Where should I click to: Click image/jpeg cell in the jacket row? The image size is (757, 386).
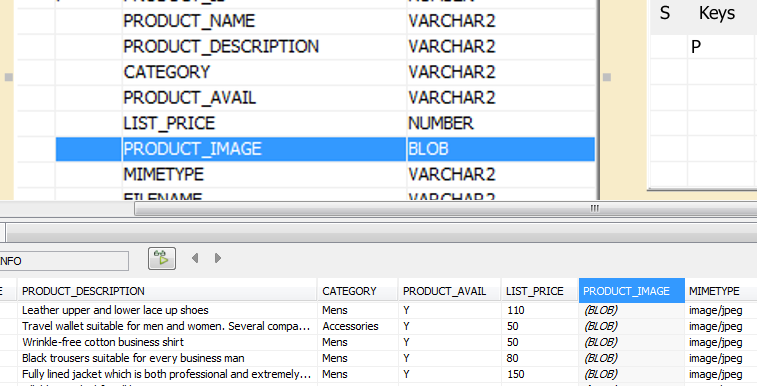(721, 374)
